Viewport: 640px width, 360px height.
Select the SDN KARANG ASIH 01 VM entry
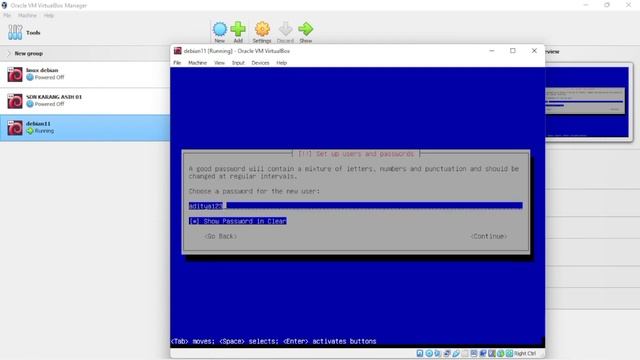(85, 101)
